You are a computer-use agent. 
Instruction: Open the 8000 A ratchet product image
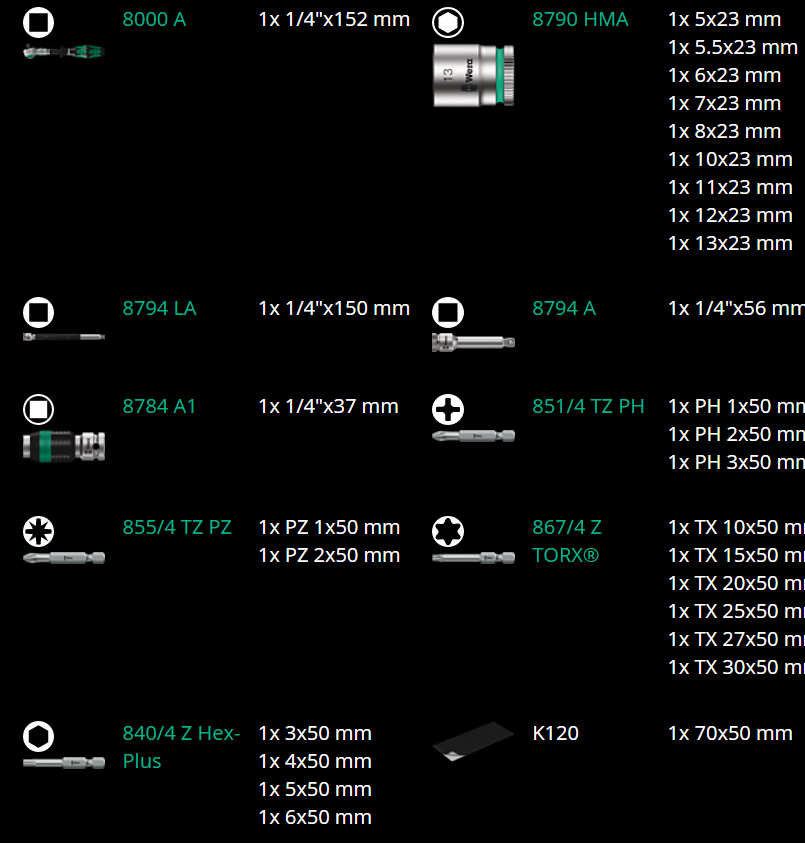click(63, 52)
